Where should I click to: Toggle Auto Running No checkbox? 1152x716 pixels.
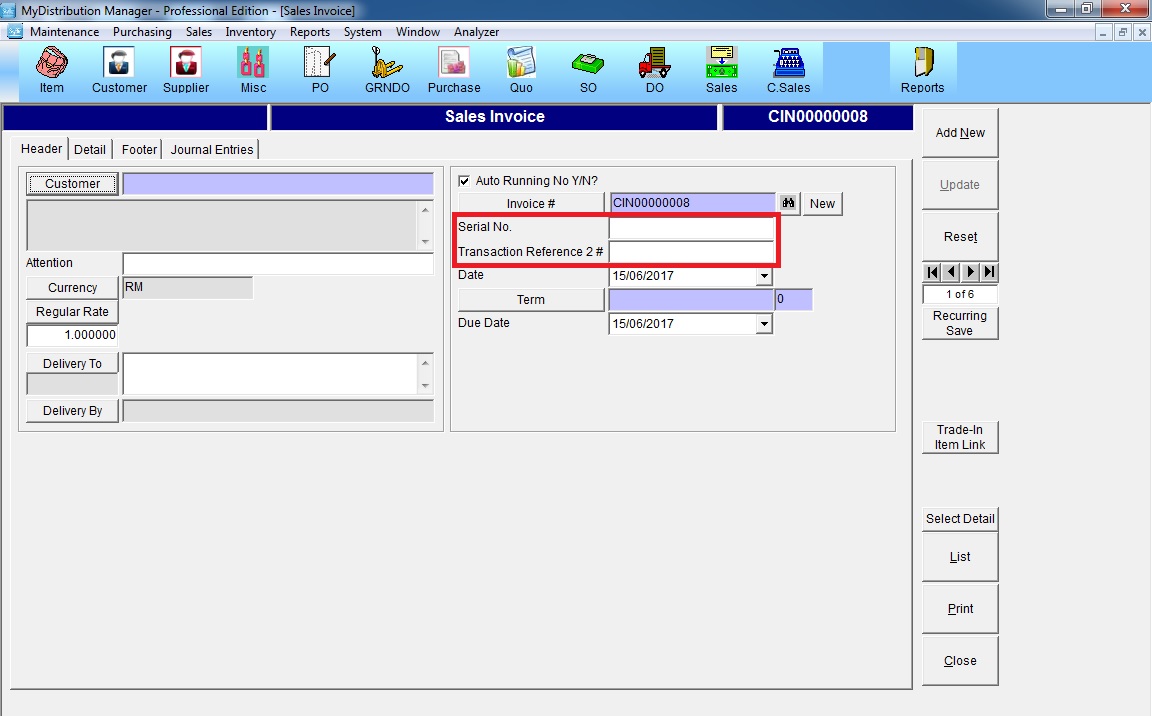point(464,181)
